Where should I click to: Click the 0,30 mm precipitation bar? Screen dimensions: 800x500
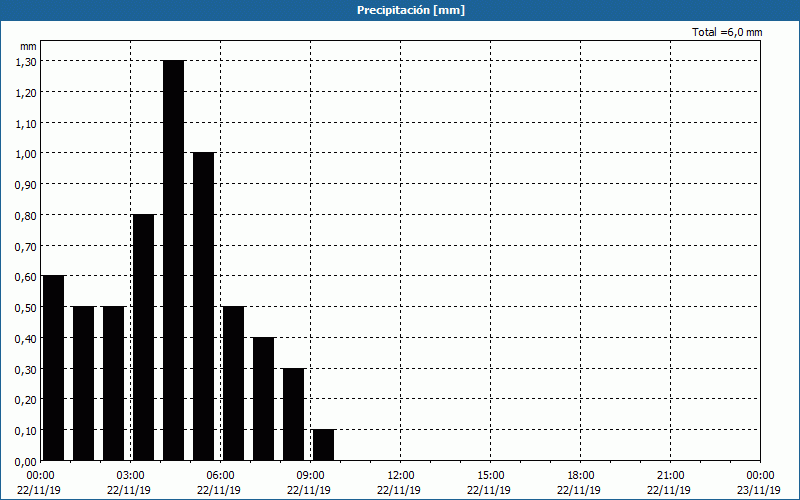pos(293,414)
